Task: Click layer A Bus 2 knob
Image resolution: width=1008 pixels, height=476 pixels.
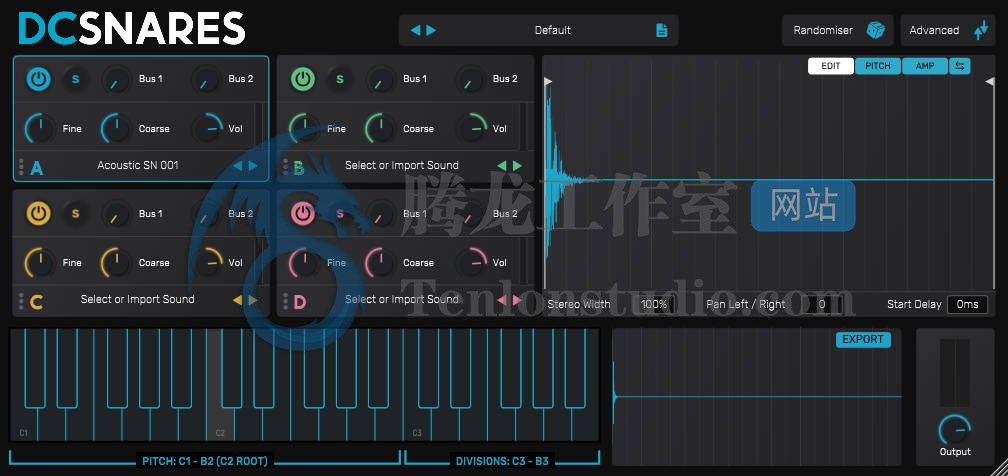Action: point(205,80)
